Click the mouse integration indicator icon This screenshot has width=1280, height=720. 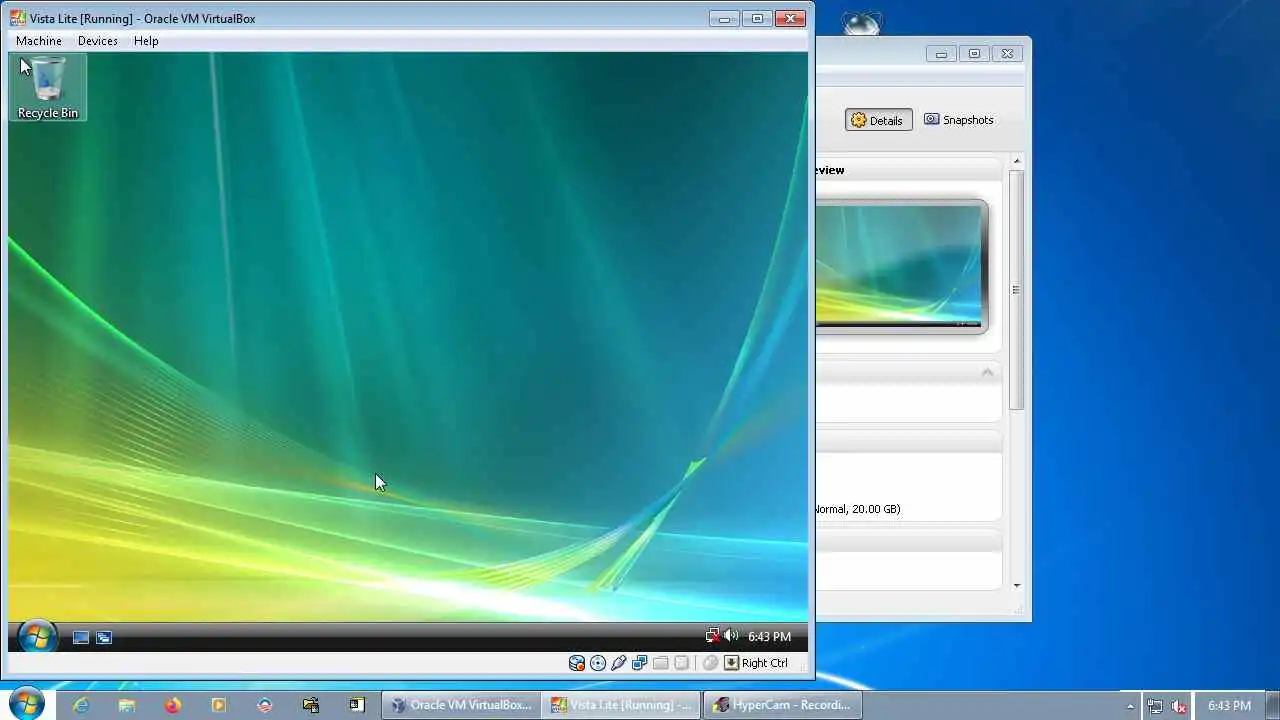710,663
